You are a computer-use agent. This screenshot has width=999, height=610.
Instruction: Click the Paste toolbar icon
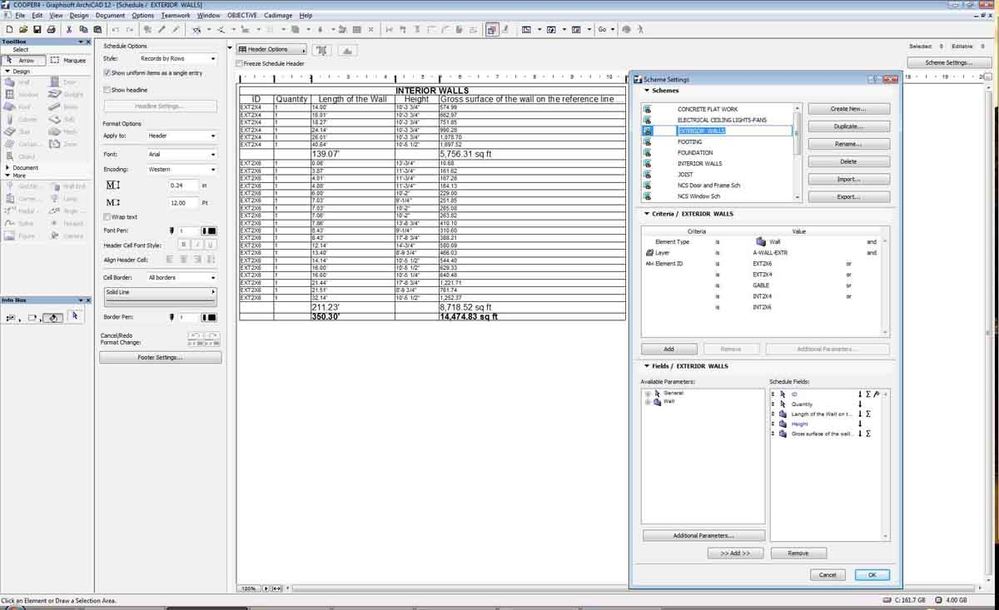(97, 29)
